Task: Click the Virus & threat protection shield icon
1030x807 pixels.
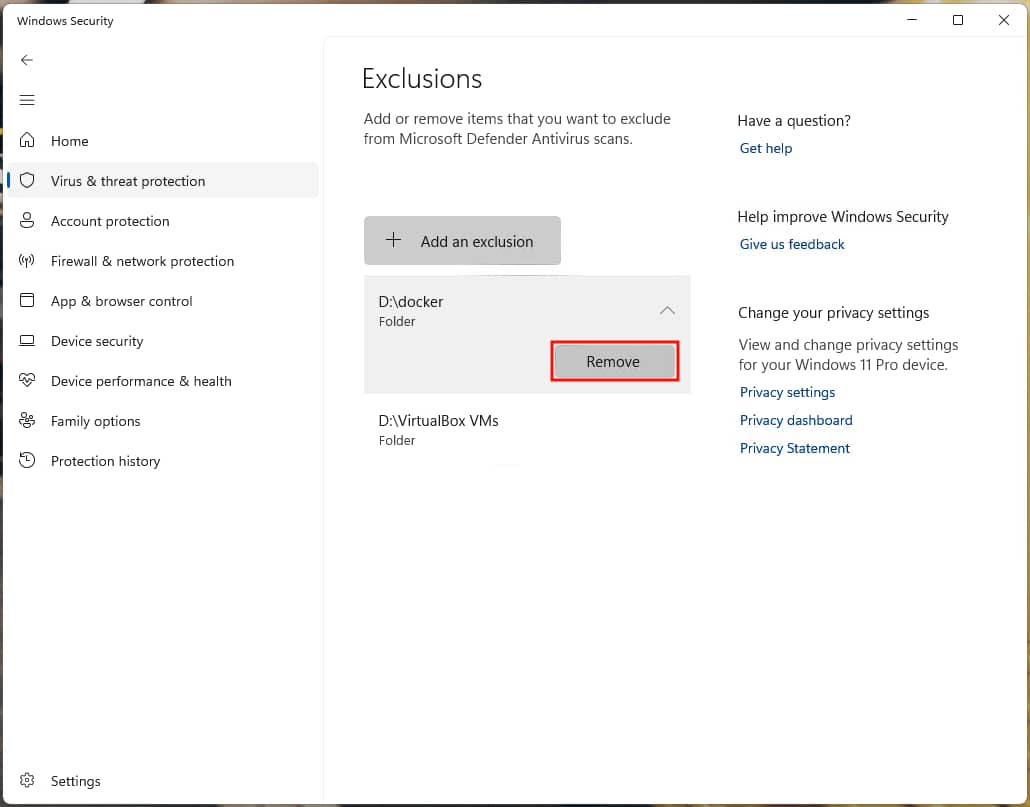Action: (x=27, y=181)
